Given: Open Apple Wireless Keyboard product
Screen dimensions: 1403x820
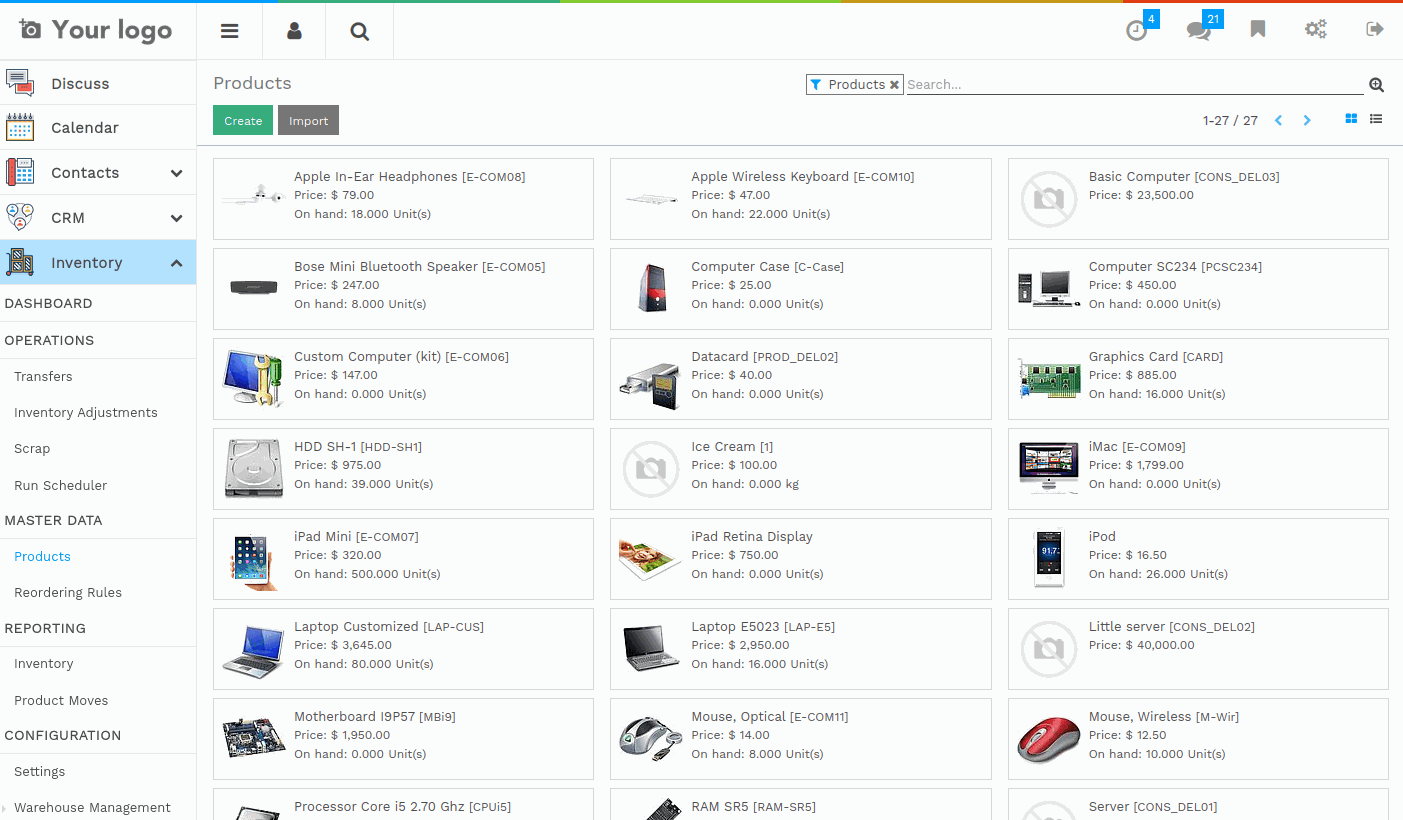Looking at the screenshot, I should pyautogui.click(x=800, y=199).
